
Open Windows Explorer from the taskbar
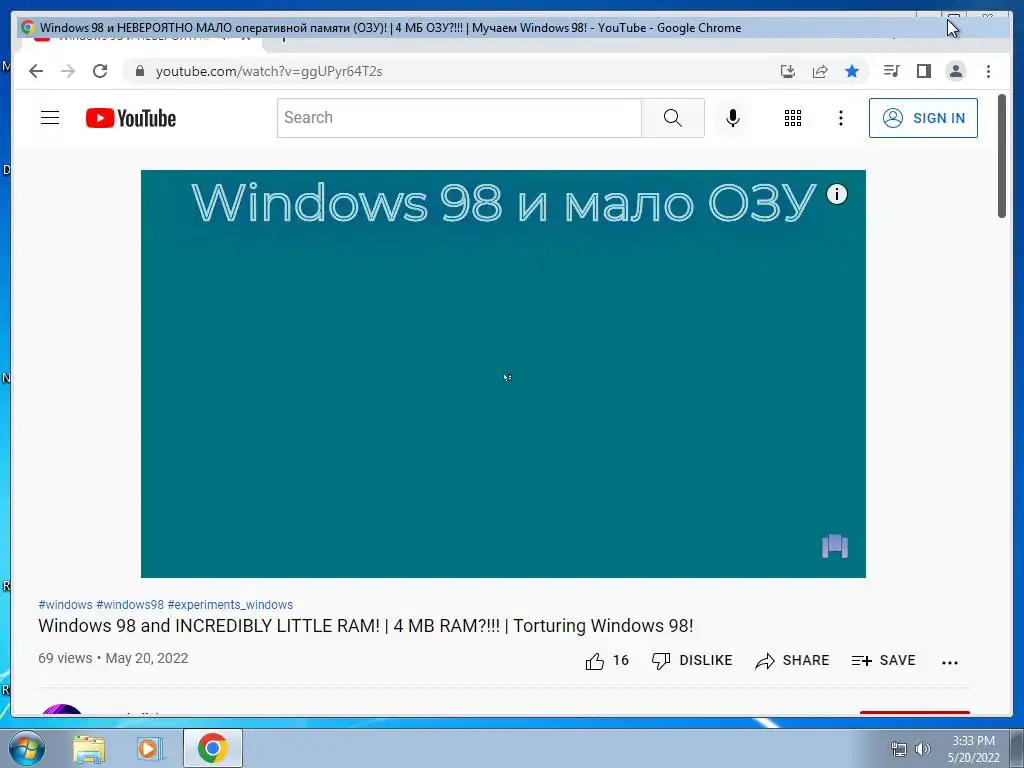[x=89, y=748]
